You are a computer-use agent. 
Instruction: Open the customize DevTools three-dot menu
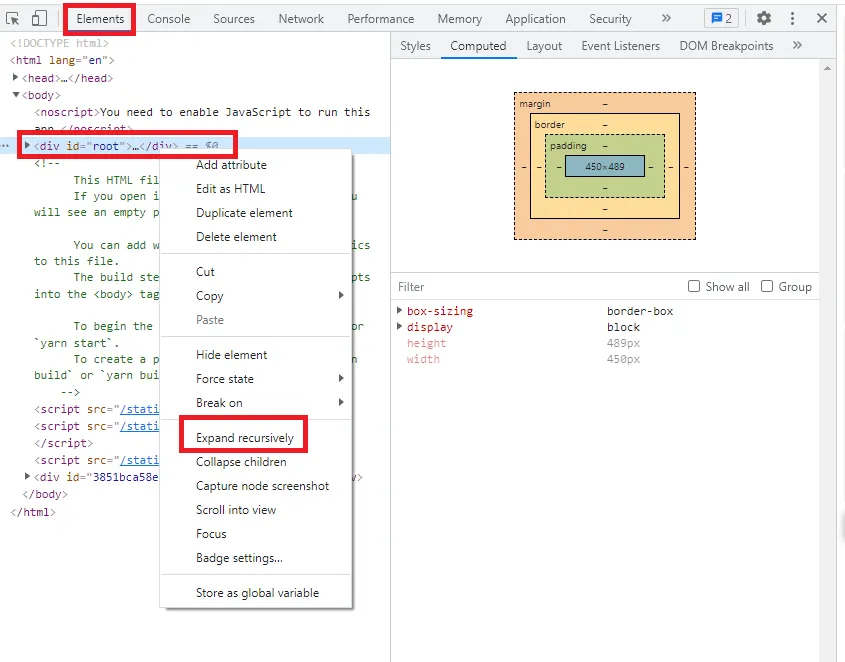point(792,18)
